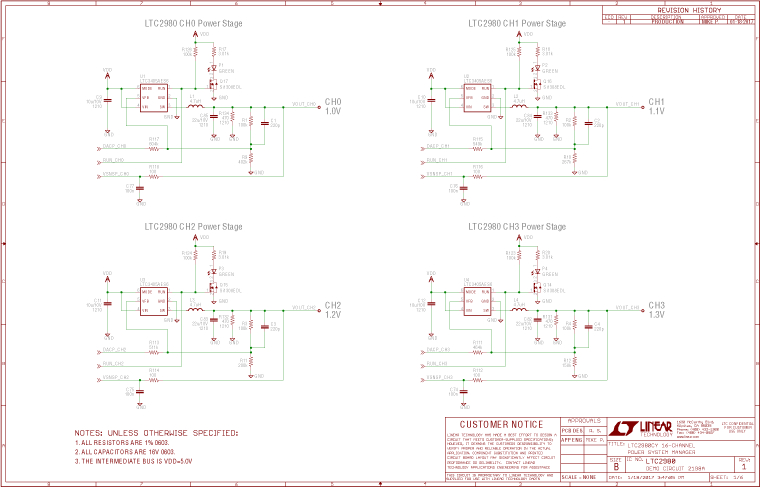Click the MOSFET symbol below LED P4
Viewport: 760px width, 487px height.
(536, 288)
